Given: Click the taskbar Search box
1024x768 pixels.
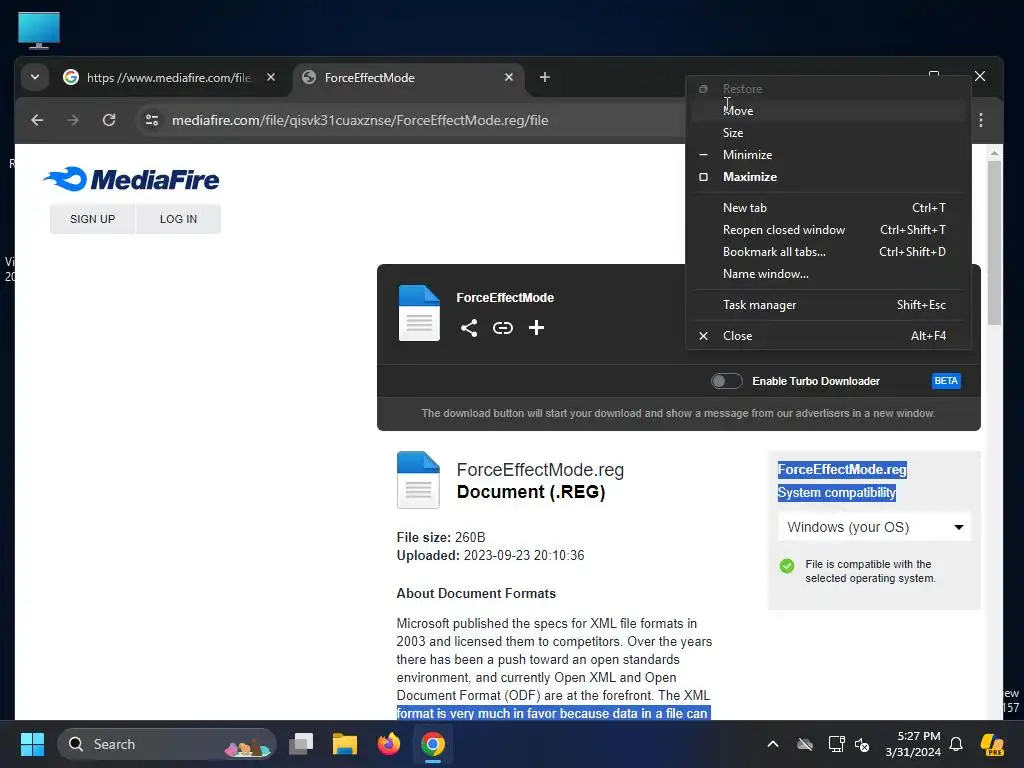Looking at the screenshot, I should click(x=167, y=744).
